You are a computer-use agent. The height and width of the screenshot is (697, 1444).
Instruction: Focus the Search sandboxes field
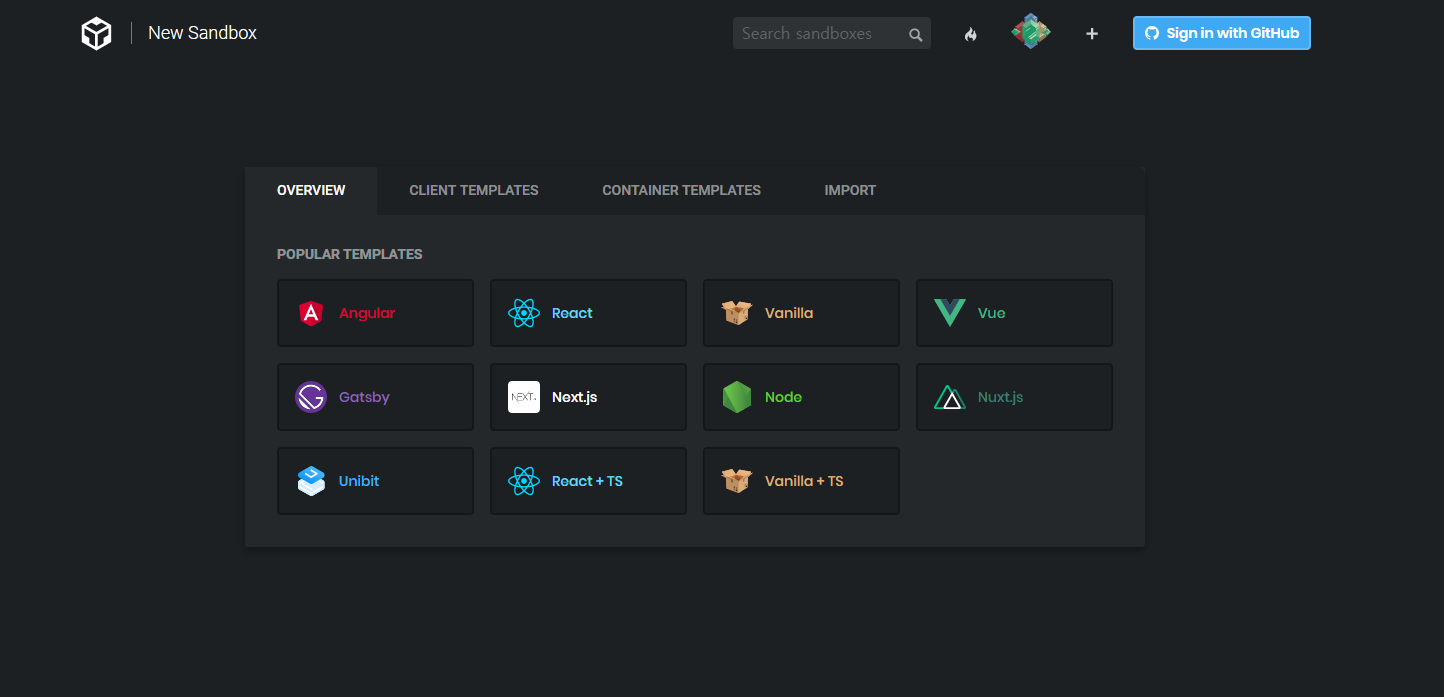click(x=832, y=33)
